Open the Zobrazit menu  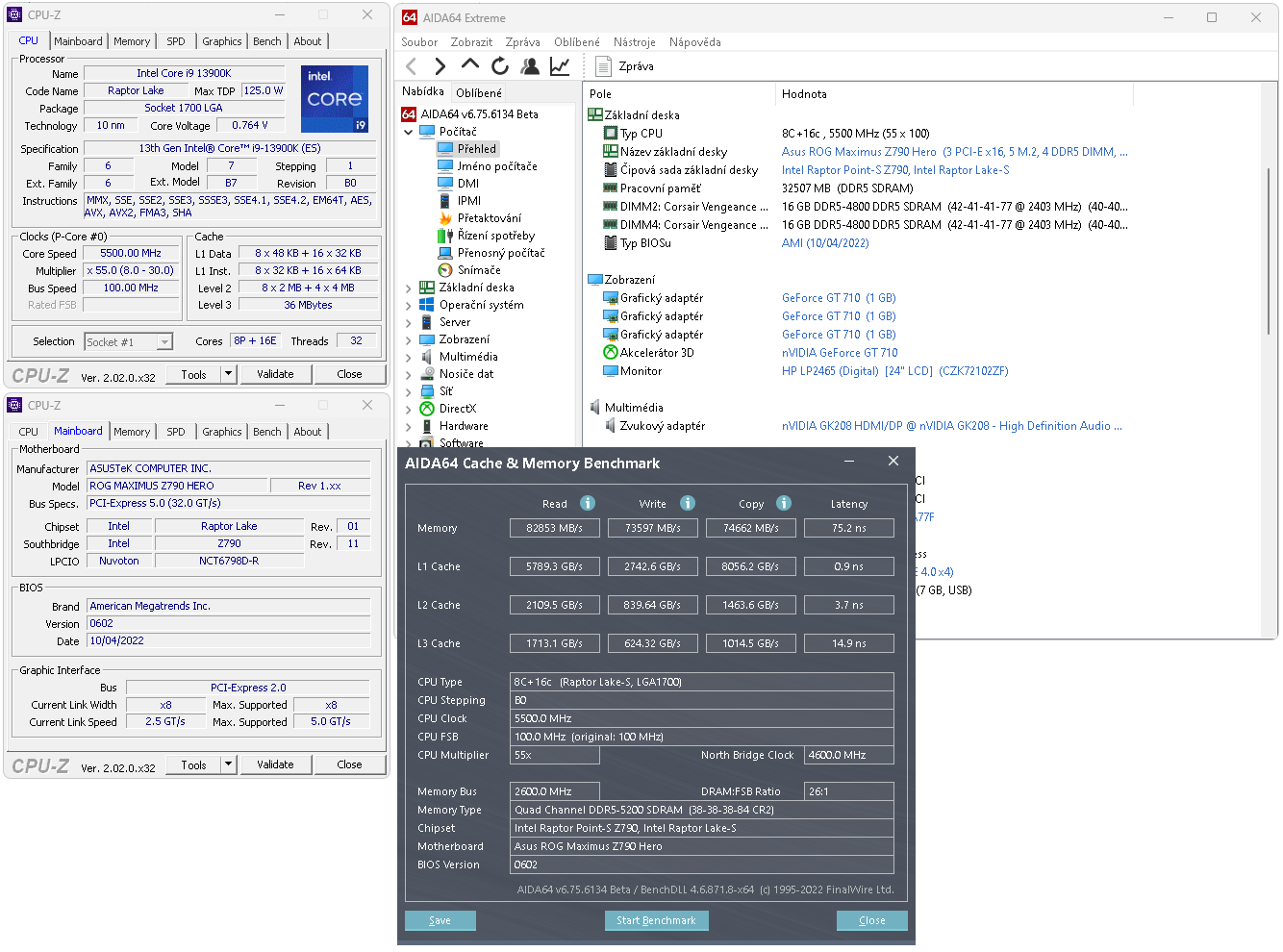tap(471, 42)
